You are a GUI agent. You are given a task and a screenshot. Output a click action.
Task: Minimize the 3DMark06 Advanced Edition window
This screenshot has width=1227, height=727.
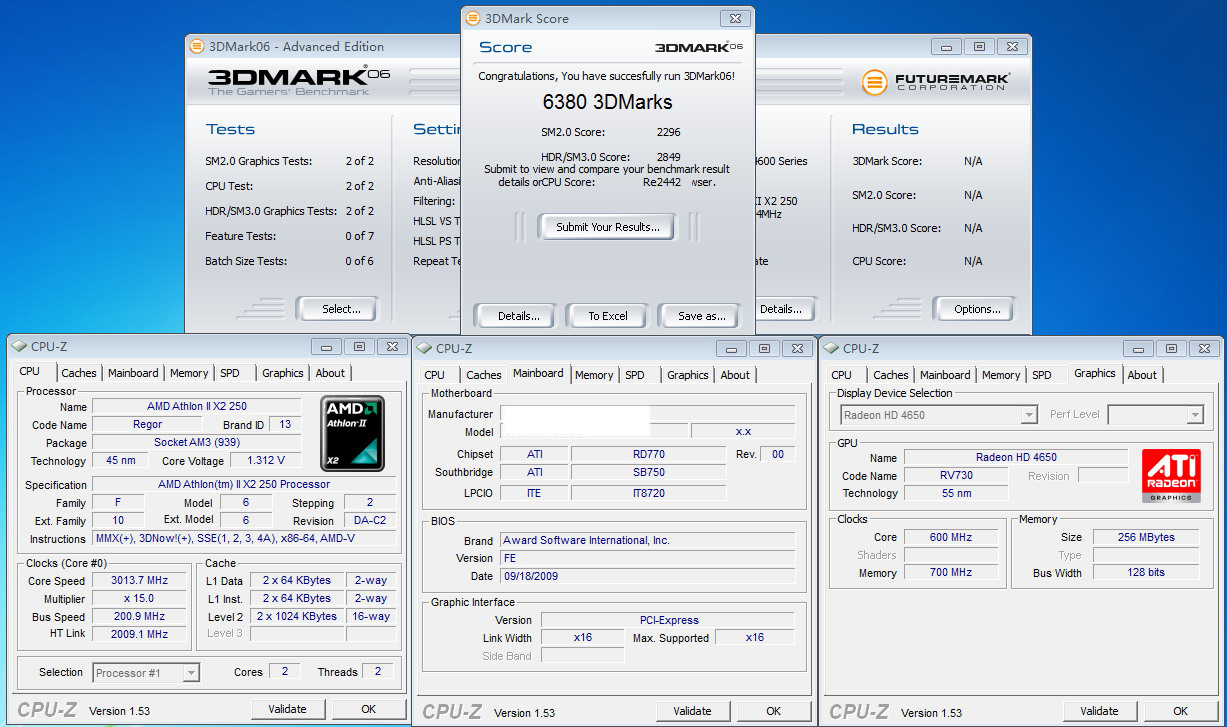tap(947, 46)
